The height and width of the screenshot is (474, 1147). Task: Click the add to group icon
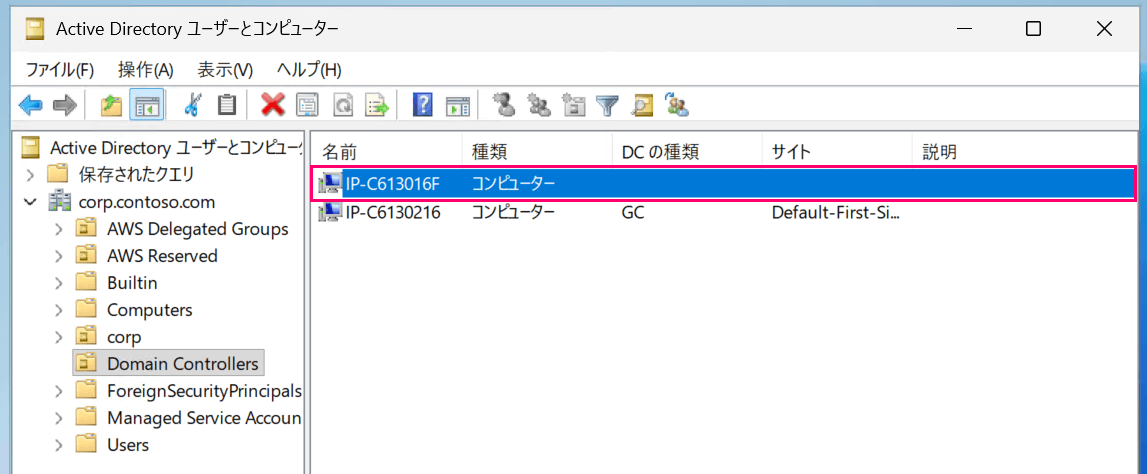(x=677, y=105)
